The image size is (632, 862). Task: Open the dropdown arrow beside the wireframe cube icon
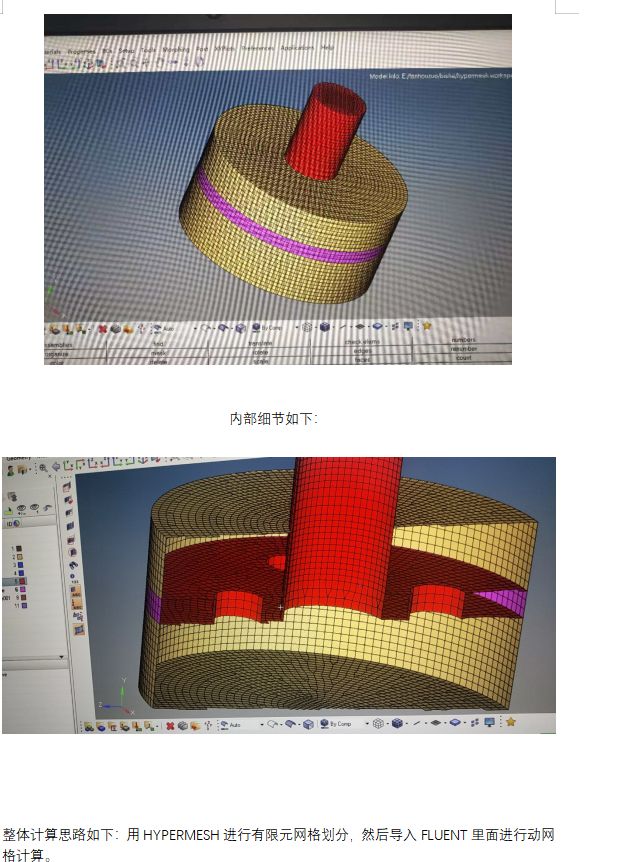(387, 724)
